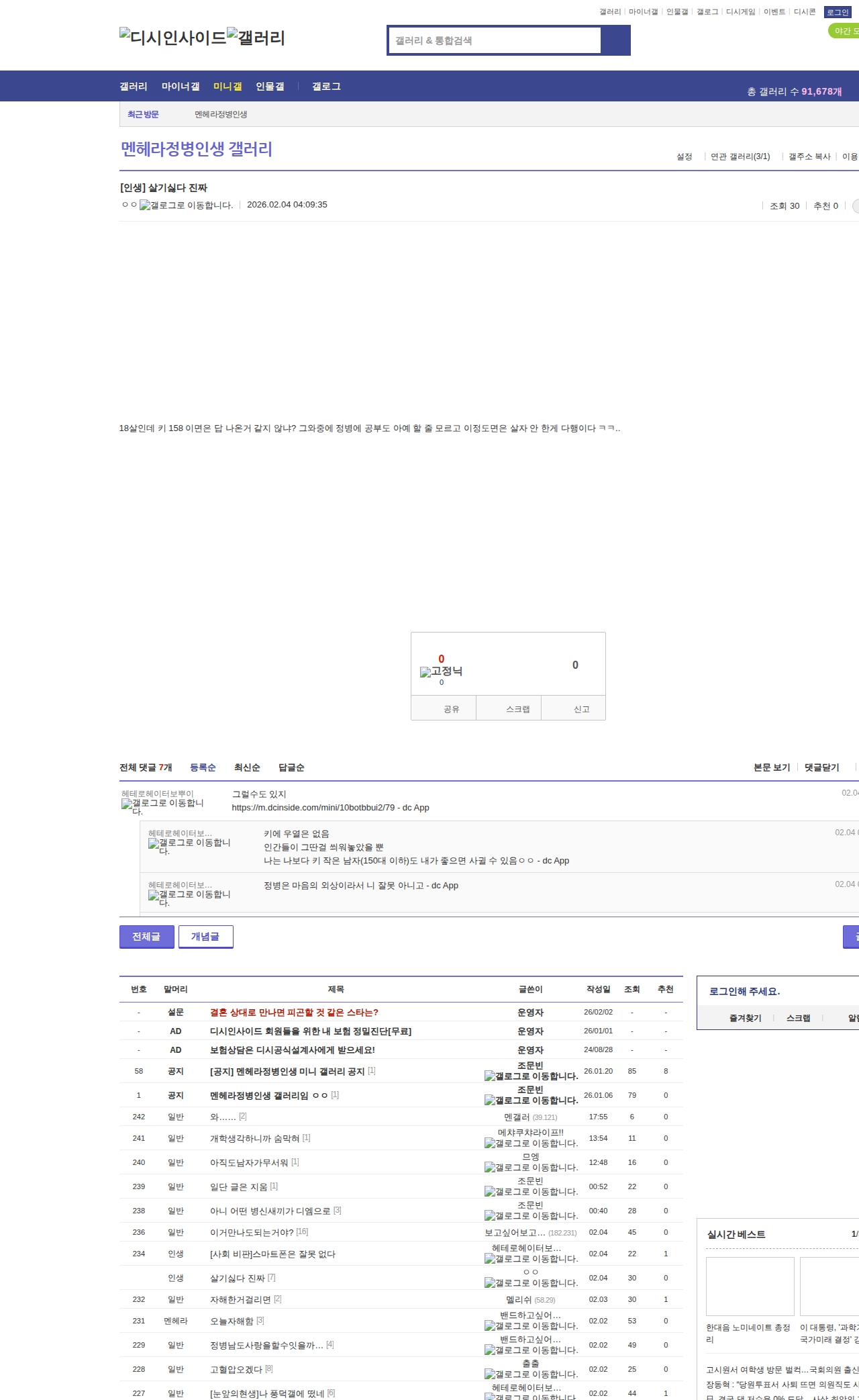Open post '개학생각하니까 숨막혀'
Viewport: 859px width, 1400px height.
[254, 1138]
